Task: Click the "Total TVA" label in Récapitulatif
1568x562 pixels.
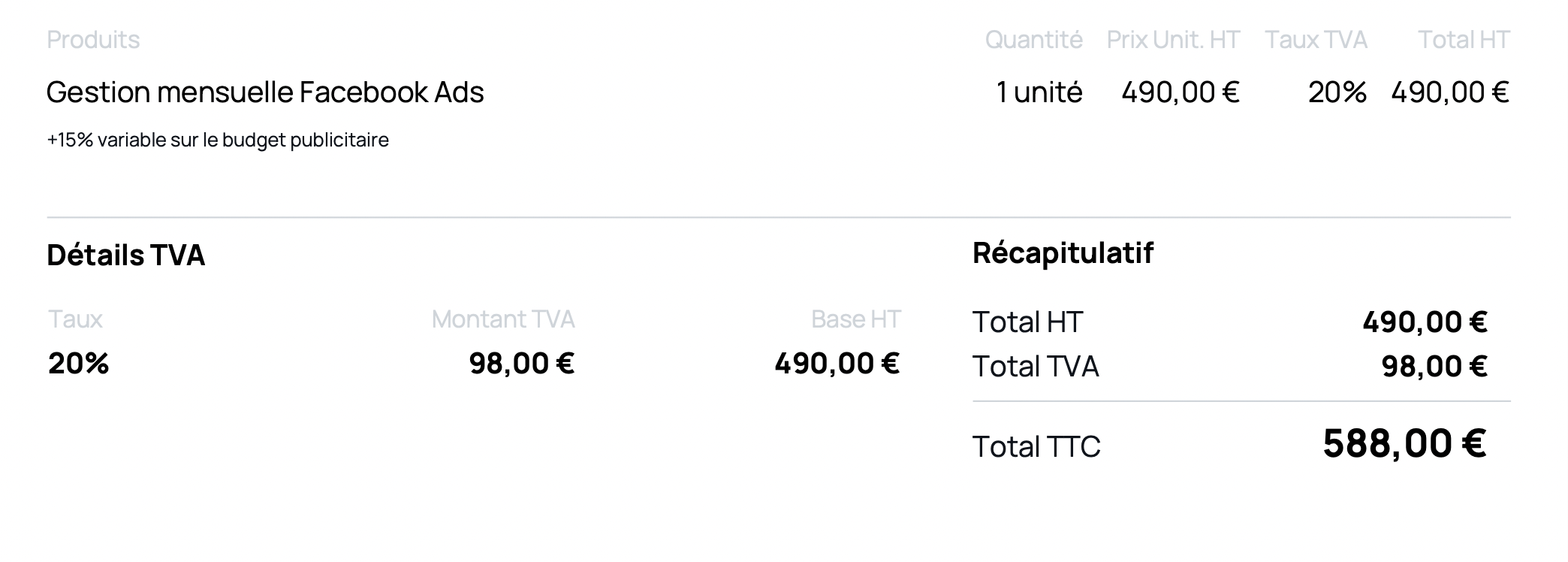Action: coord(1036,367)
